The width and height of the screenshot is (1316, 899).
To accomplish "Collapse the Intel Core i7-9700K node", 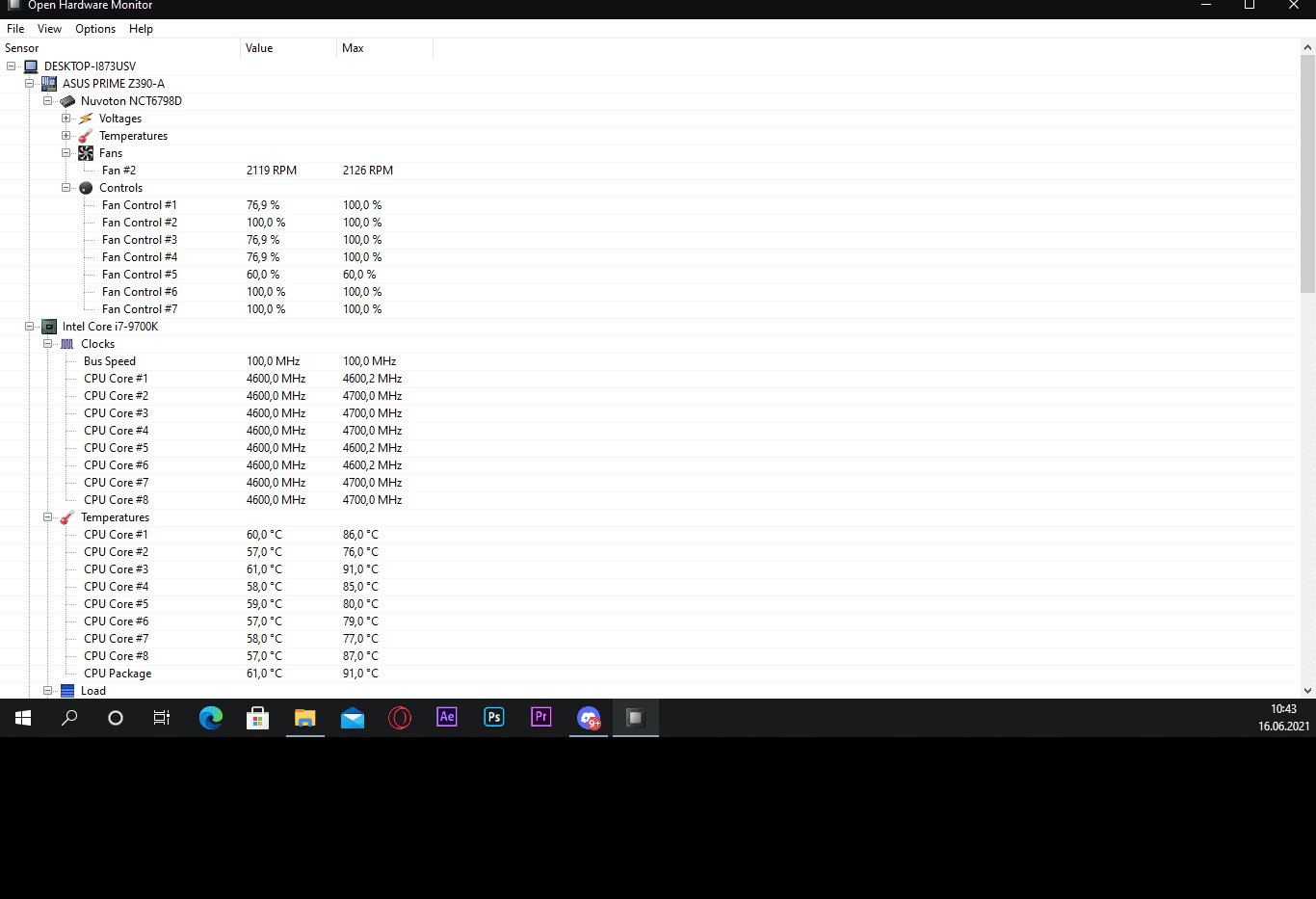I will 30,327.
